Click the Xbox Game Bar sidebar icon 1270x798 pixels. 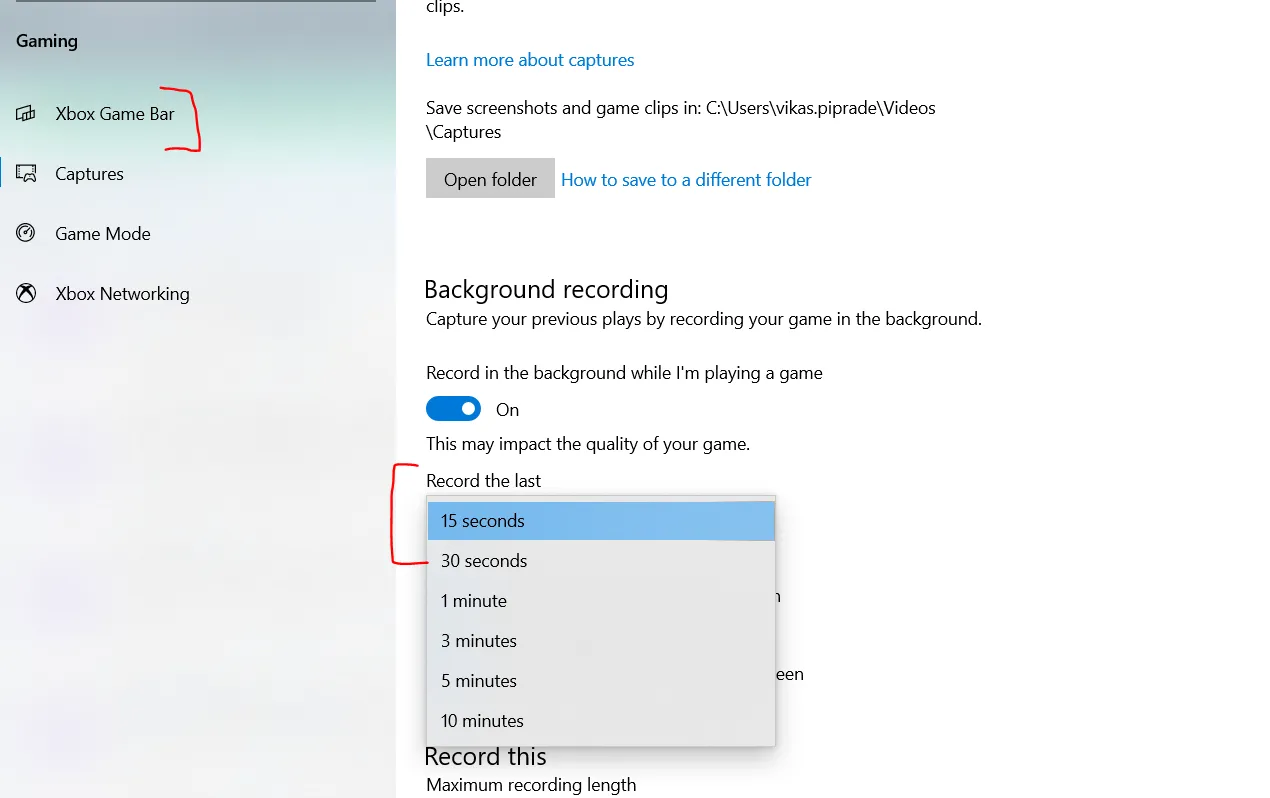click(26, 114)
